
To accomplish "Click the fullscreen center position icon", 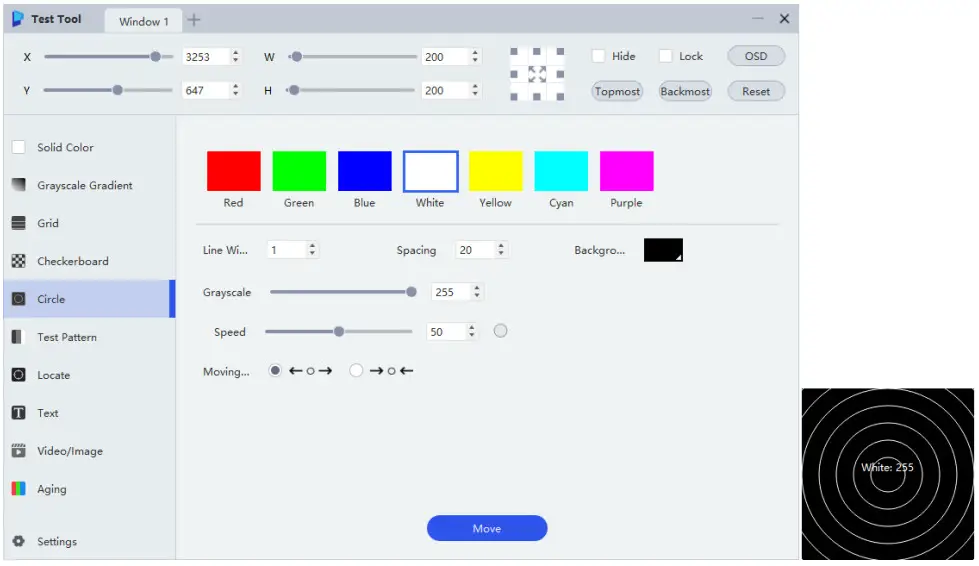I will [537, 74].
